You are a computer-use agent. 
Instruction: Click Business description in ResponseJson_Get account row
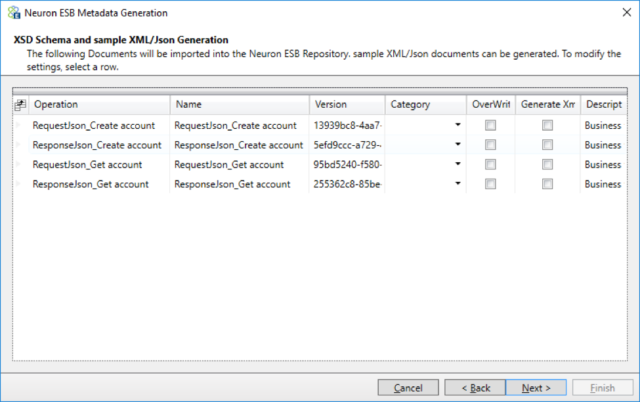603,184
